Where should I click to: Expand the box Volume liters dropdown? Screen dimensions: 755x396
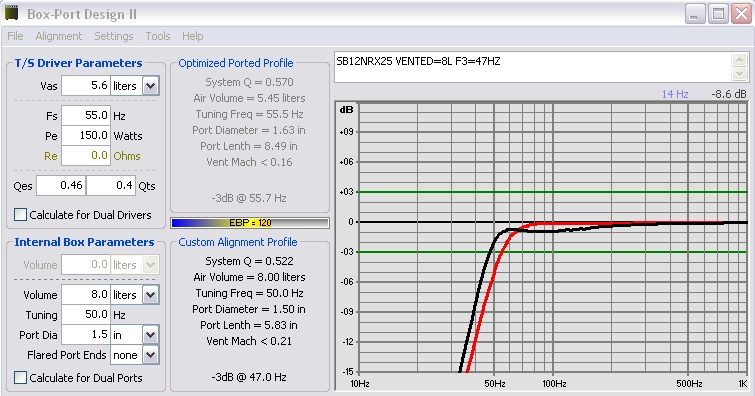tap(151, 295)
